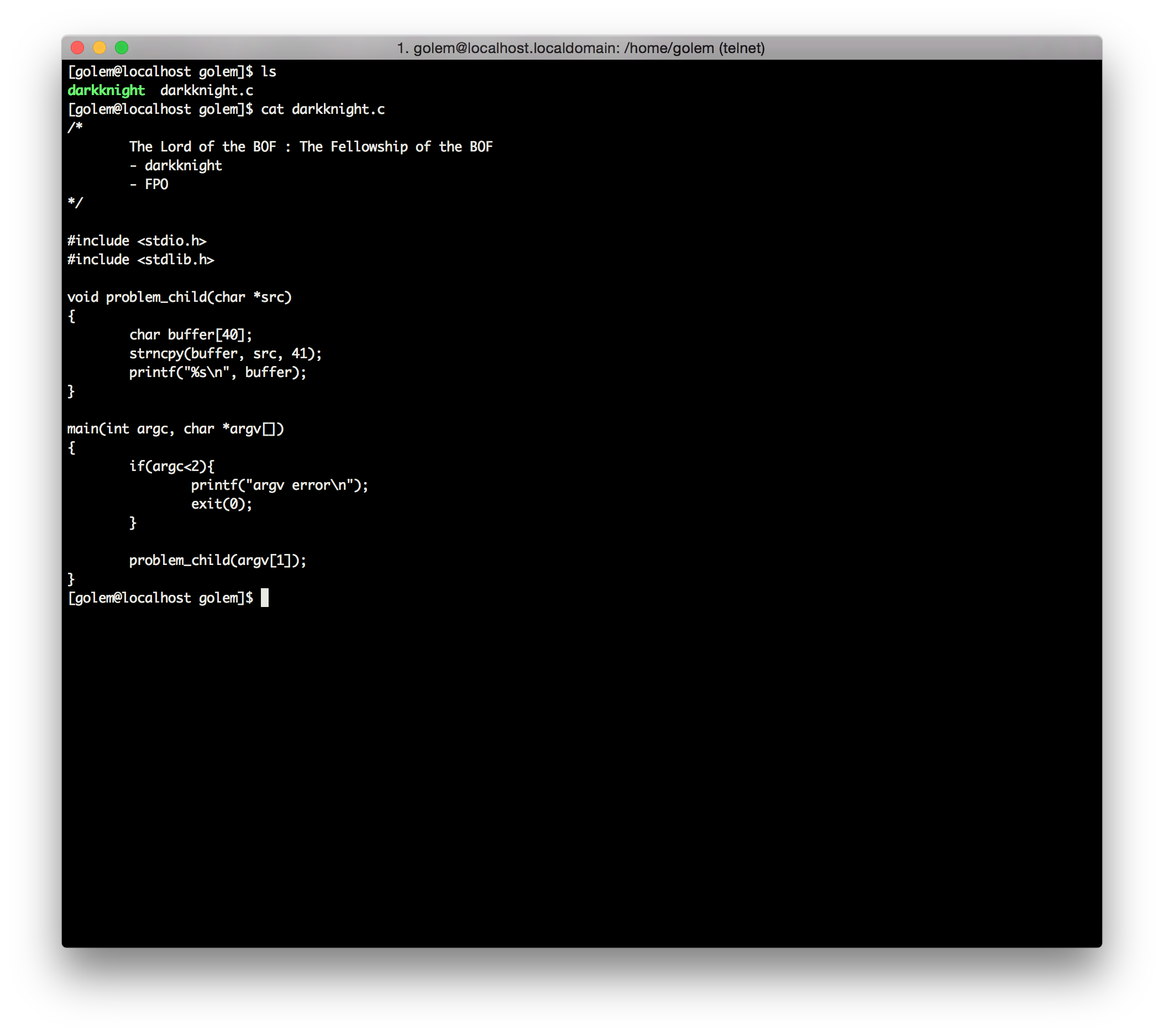Image resolution: width=1164 pixels, height=1036 pixels.
Task: Click the darkknight.c filename in ls output
Action: 207,91
